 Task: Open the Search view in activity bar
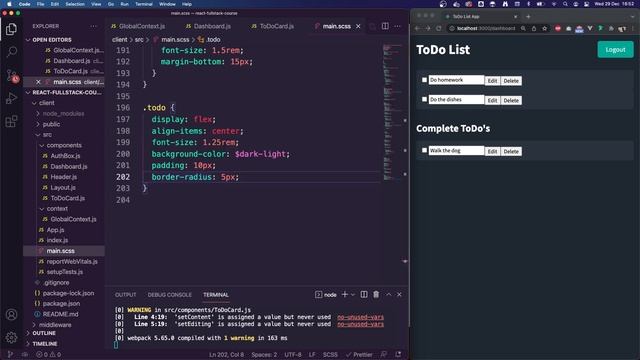pyautogui.click(x=11, y=52)
